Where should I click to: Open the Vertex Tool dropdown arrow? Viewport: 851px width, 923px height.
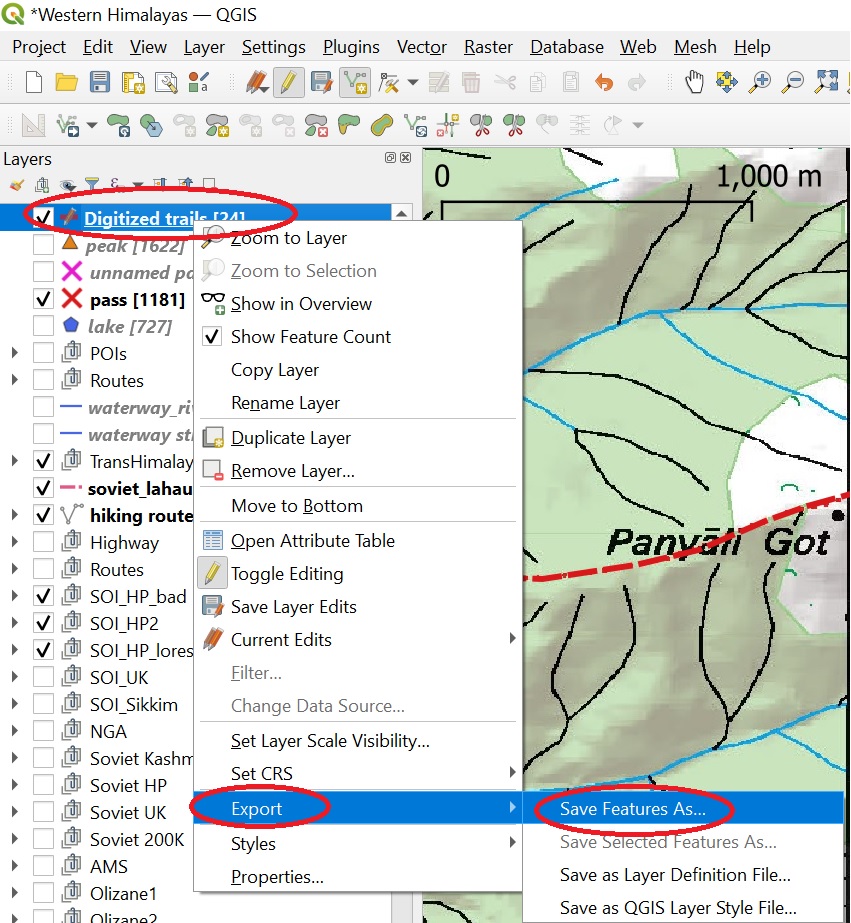pyautogui.click(x=413, y=82)
